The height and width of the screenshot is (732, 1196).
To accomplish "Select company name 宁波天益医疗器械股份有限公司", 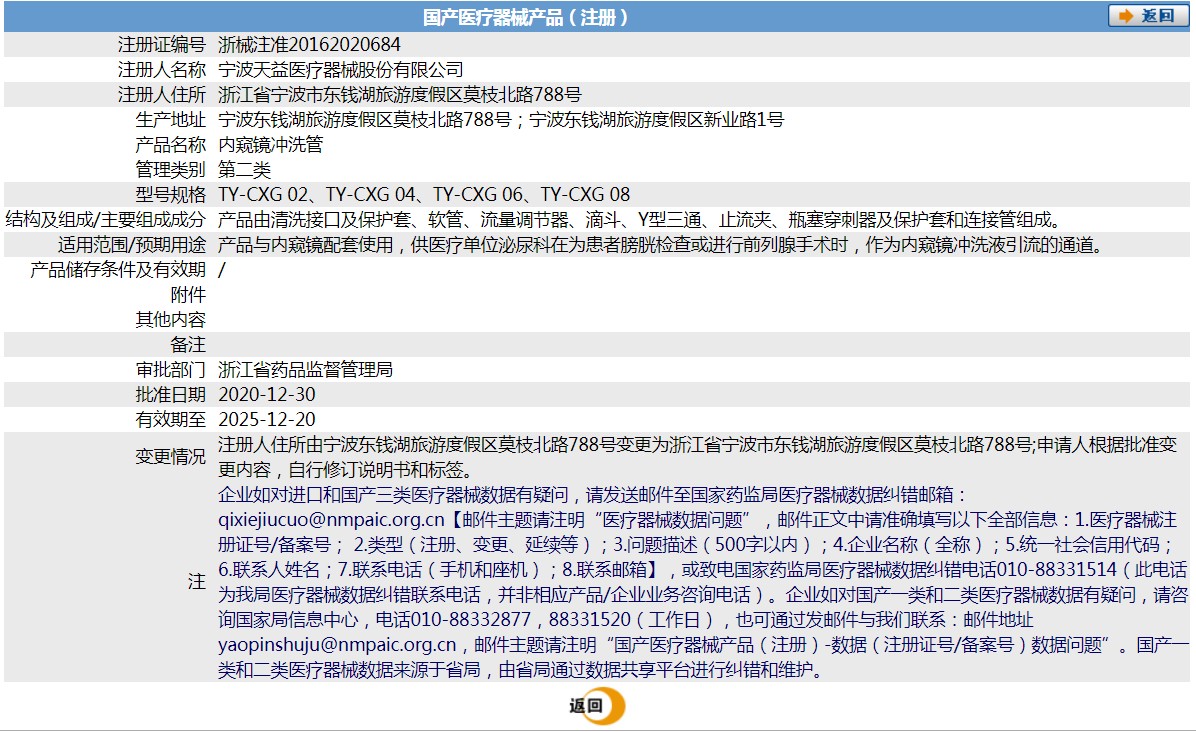I will tap(340, 69).
